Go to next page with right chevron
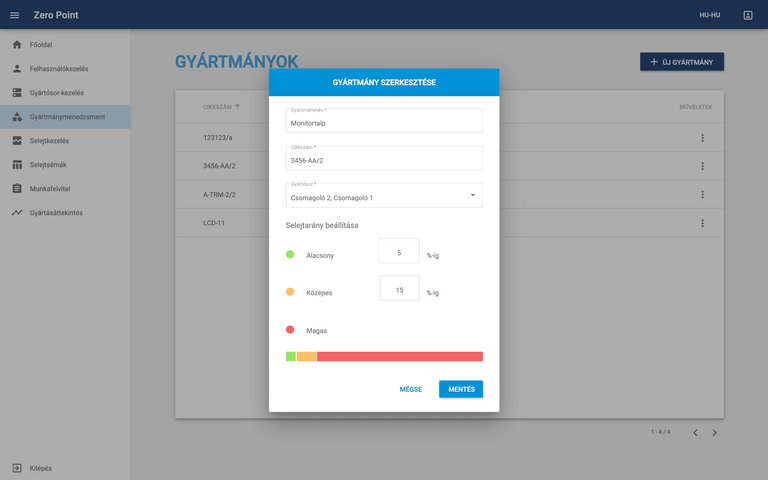 pyautogui.click(x=714, y=433)
